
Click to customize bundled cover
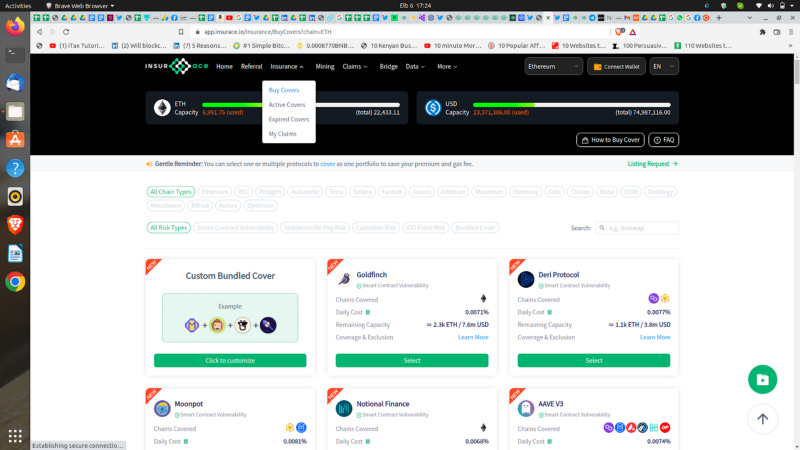230,360
